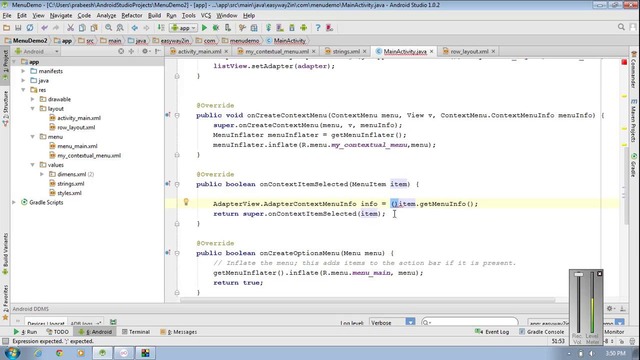Open the app run configuration dropdown
The width and height of the screenshot is (640, 360).
coord(183,28)
